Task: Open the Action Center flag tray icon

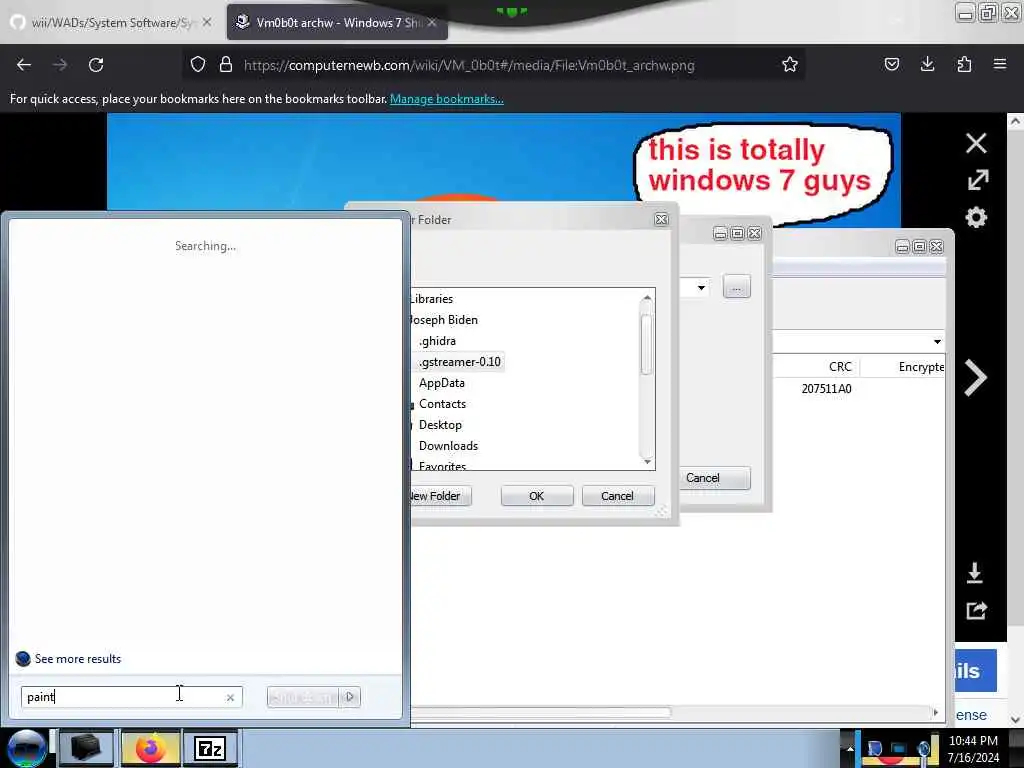Action: point(875,749)
